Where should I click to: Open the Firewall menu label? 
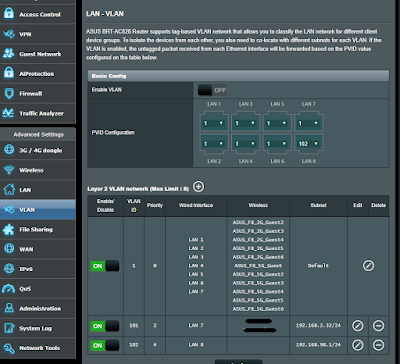31,94
